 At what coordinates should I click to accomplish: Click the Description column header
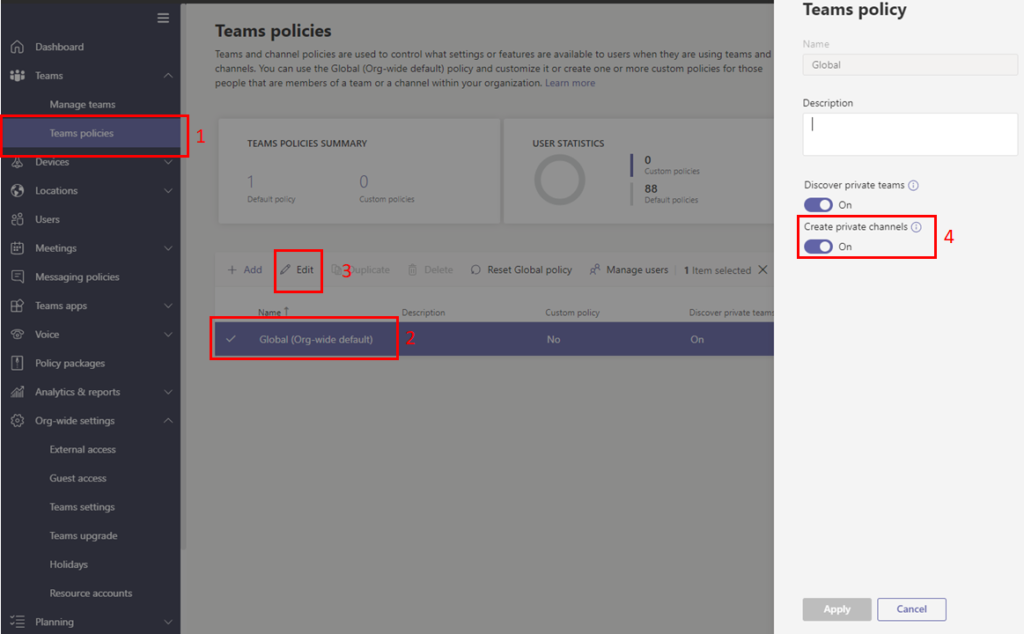point(423,312)
